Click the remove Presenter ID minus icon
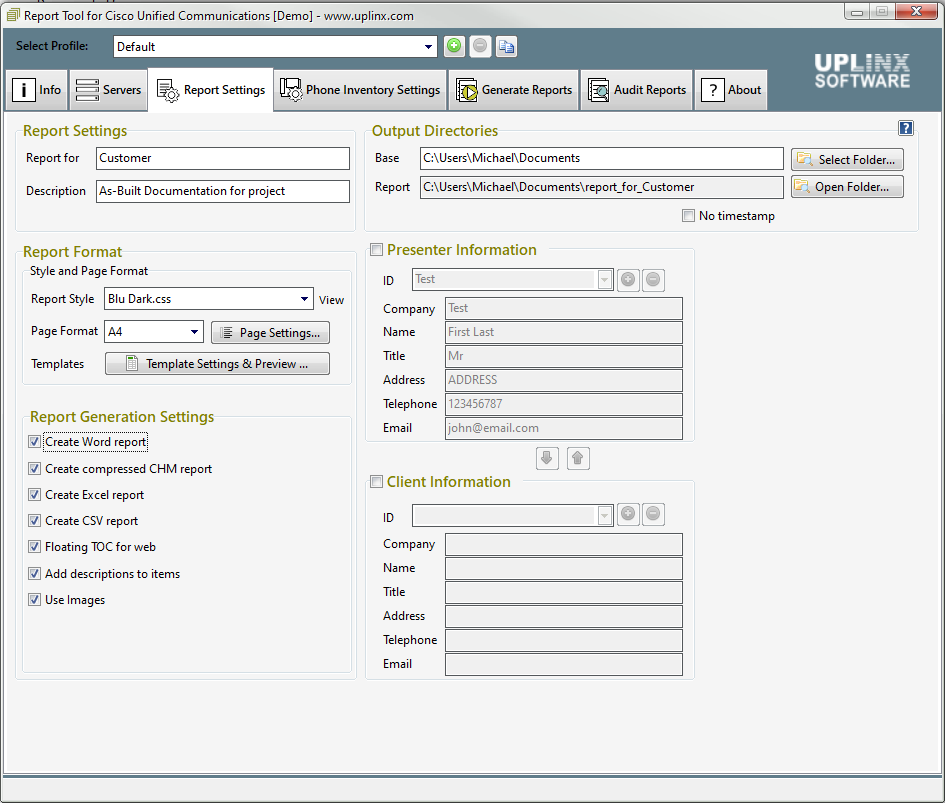Screen dimensions: 945x803 tap(653, 280)
